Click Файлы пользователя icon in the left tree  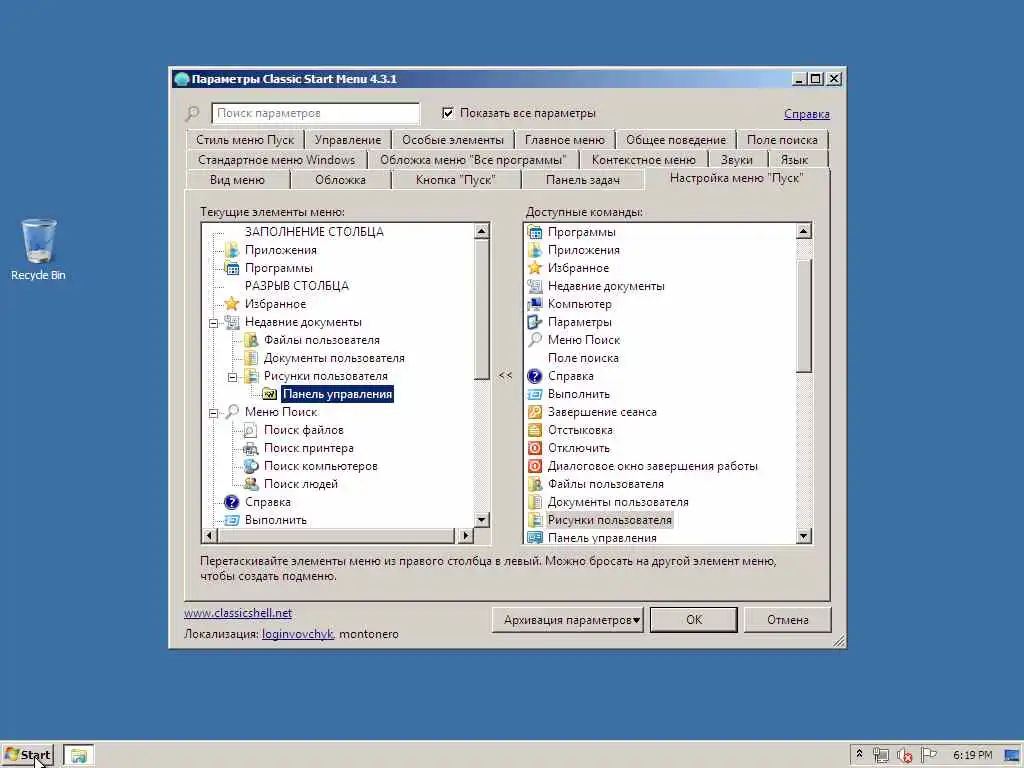[x=251, y=340]
